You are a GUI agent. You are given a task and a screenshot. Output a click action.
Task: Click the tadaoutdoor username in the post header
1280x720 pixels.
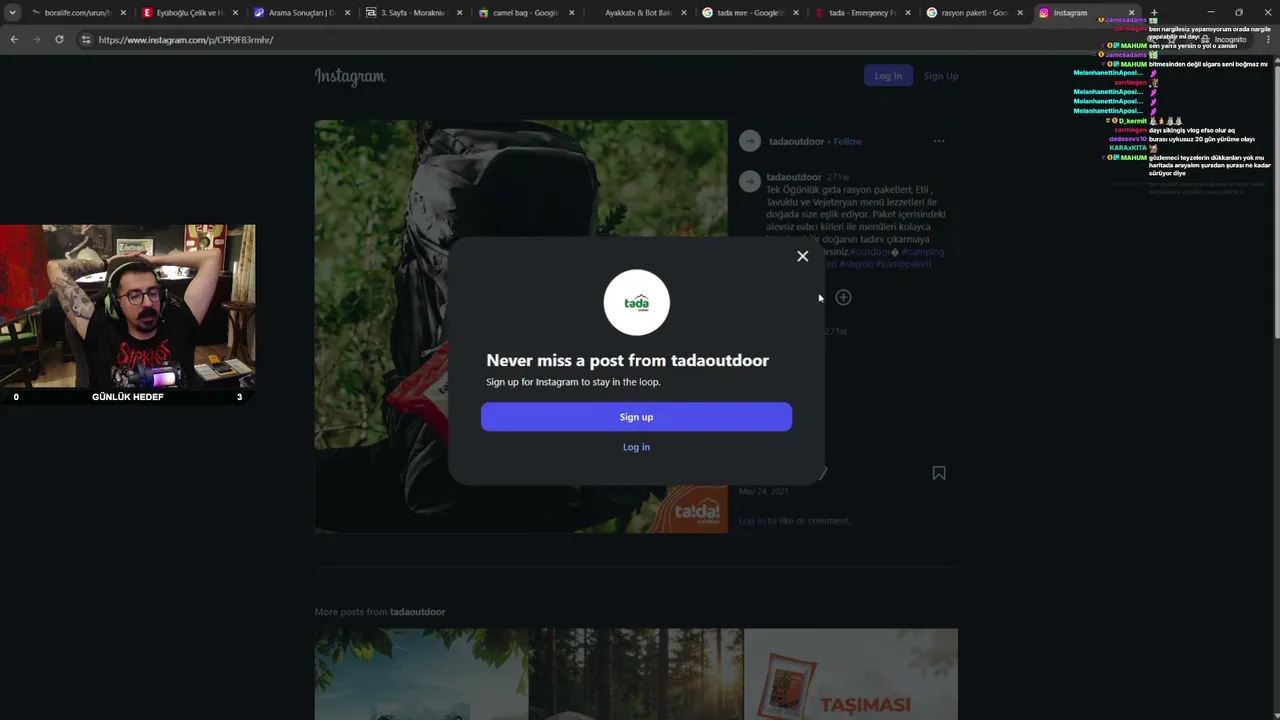(797, 141)
